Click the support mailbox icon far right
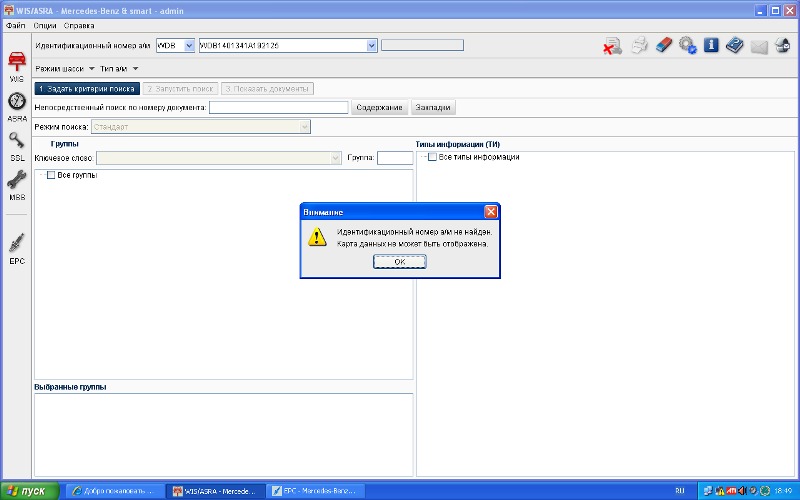The image size is (800, 500). point(783,45)
